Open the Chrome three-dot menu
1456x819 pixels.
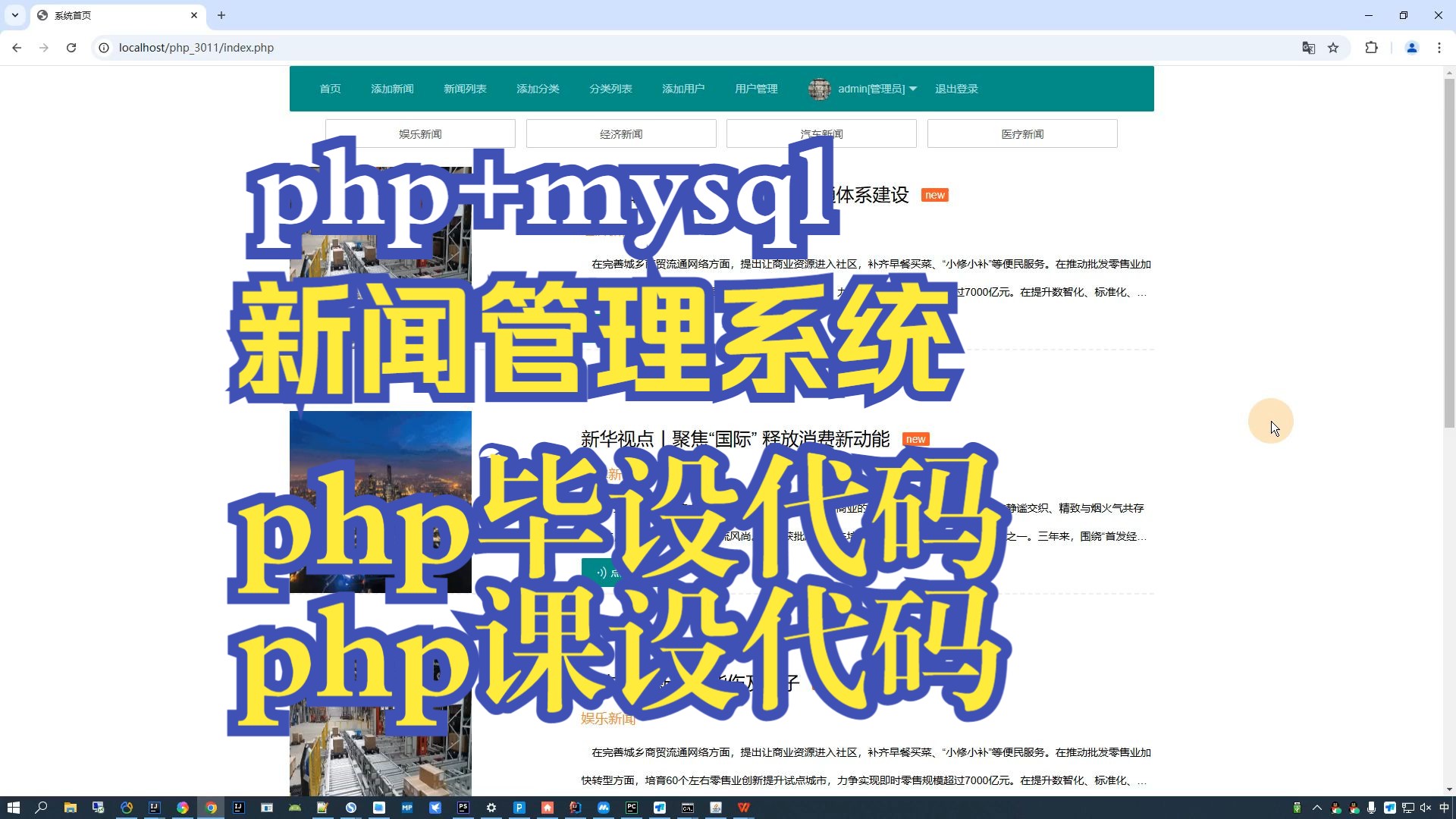(x=1439, y=48)
